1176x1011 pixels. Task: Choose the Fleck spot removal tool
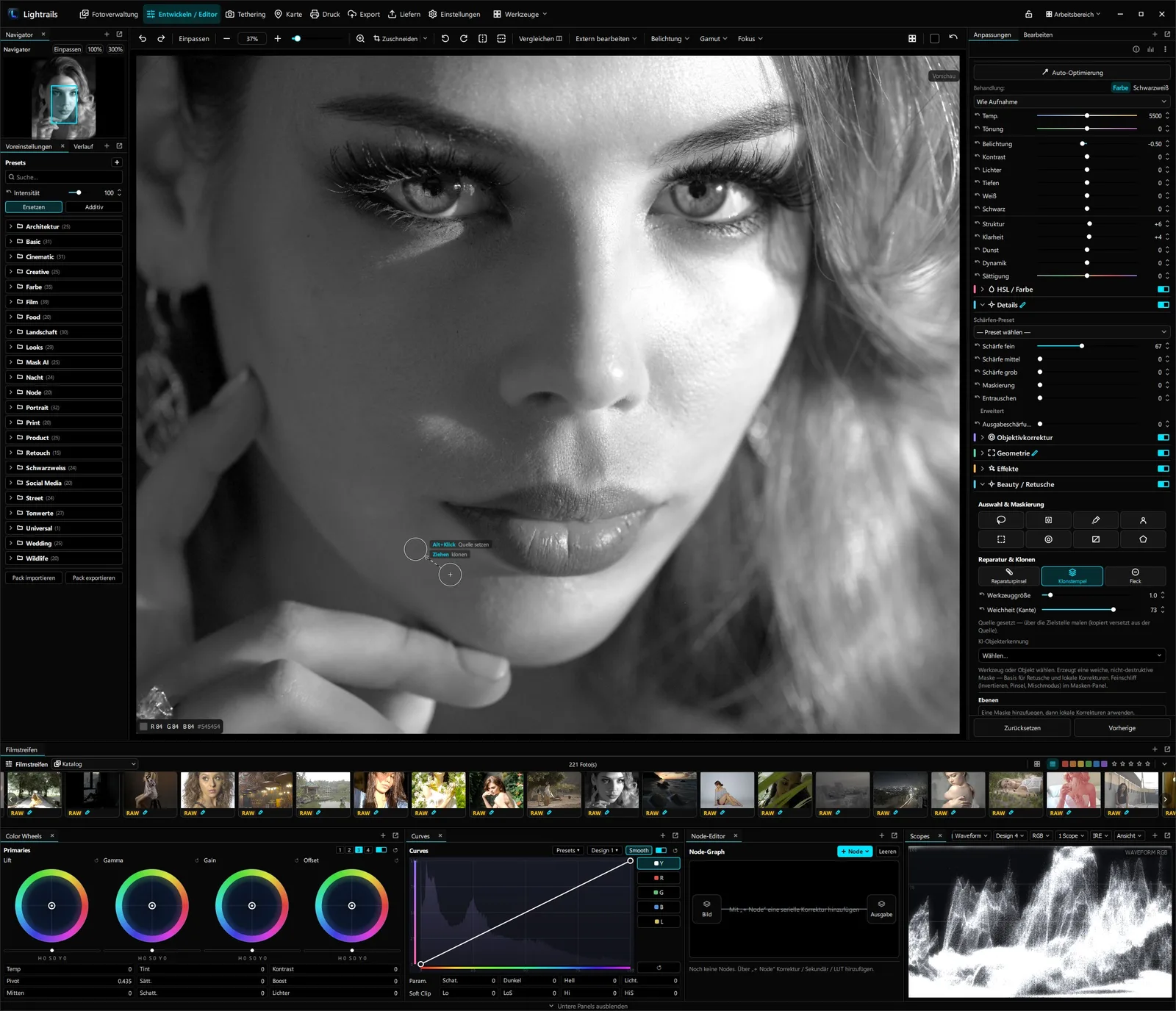click(1135, 575)
